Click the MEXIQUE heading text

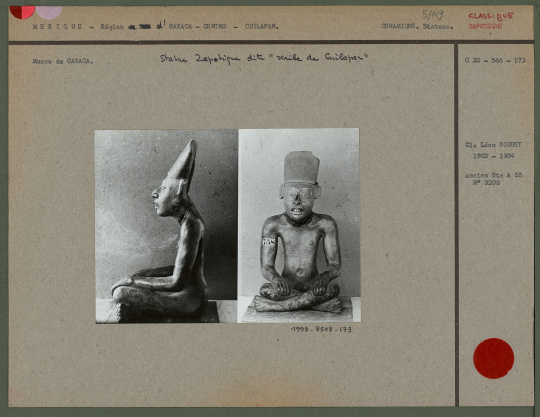(58, 27)
